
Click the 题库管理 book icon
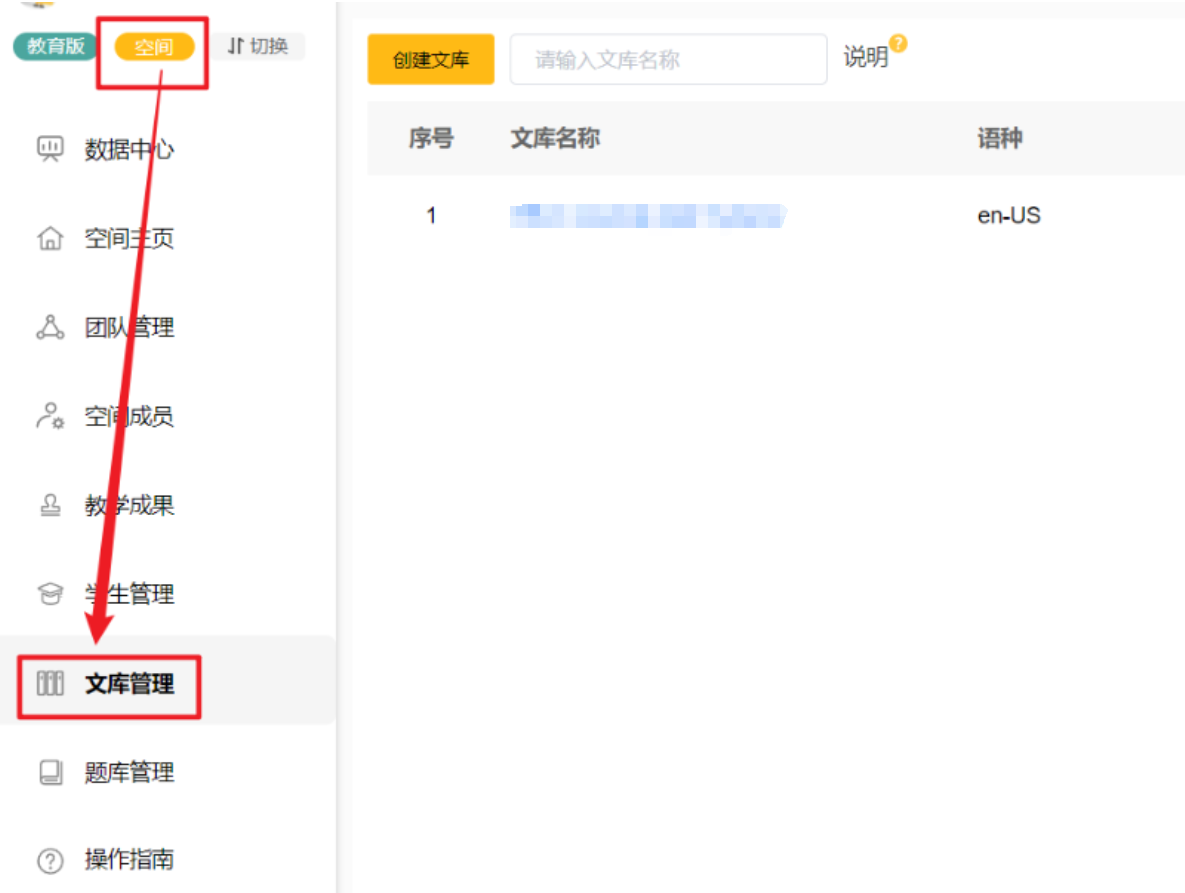pyautogui.click(x=50, y=773)
